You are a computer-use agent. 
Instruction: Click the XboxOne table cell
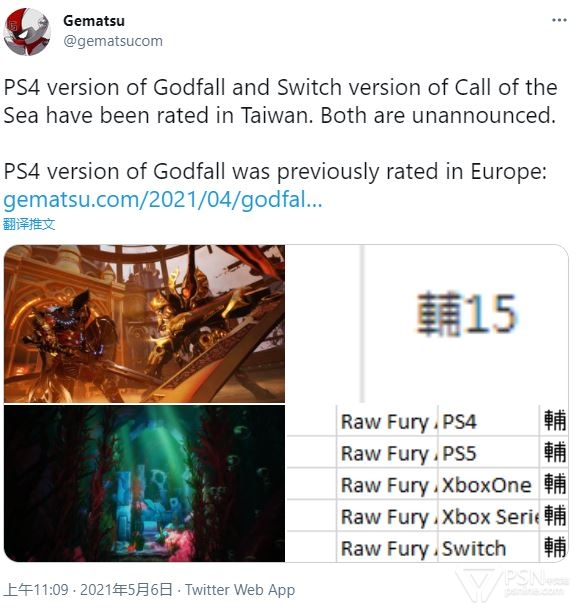488,485
